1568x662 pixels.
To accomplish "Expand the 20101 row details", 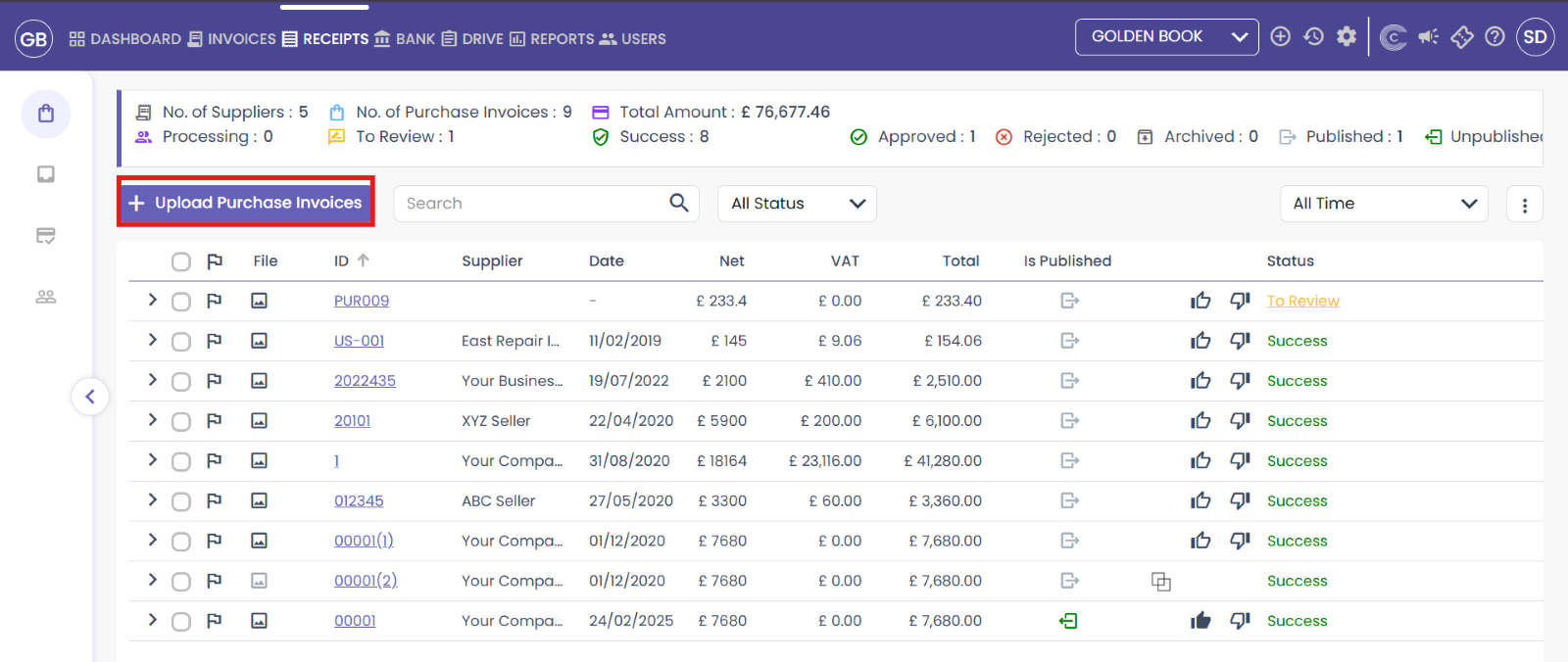I will click(x=152, y=420).
